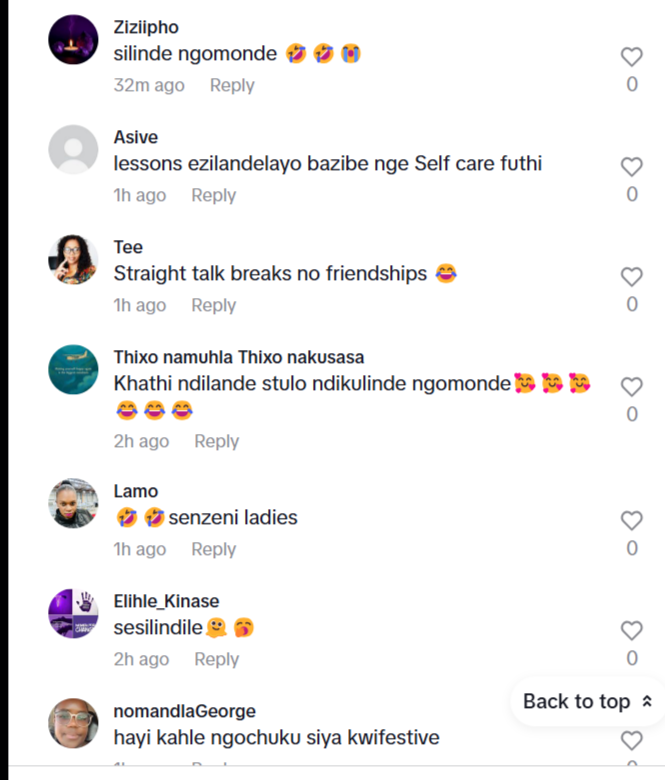Like Ziziipho's comment with the heart icon
This screenshot has width=665, height=780.
pyautogui.click(x=631, y=57)
